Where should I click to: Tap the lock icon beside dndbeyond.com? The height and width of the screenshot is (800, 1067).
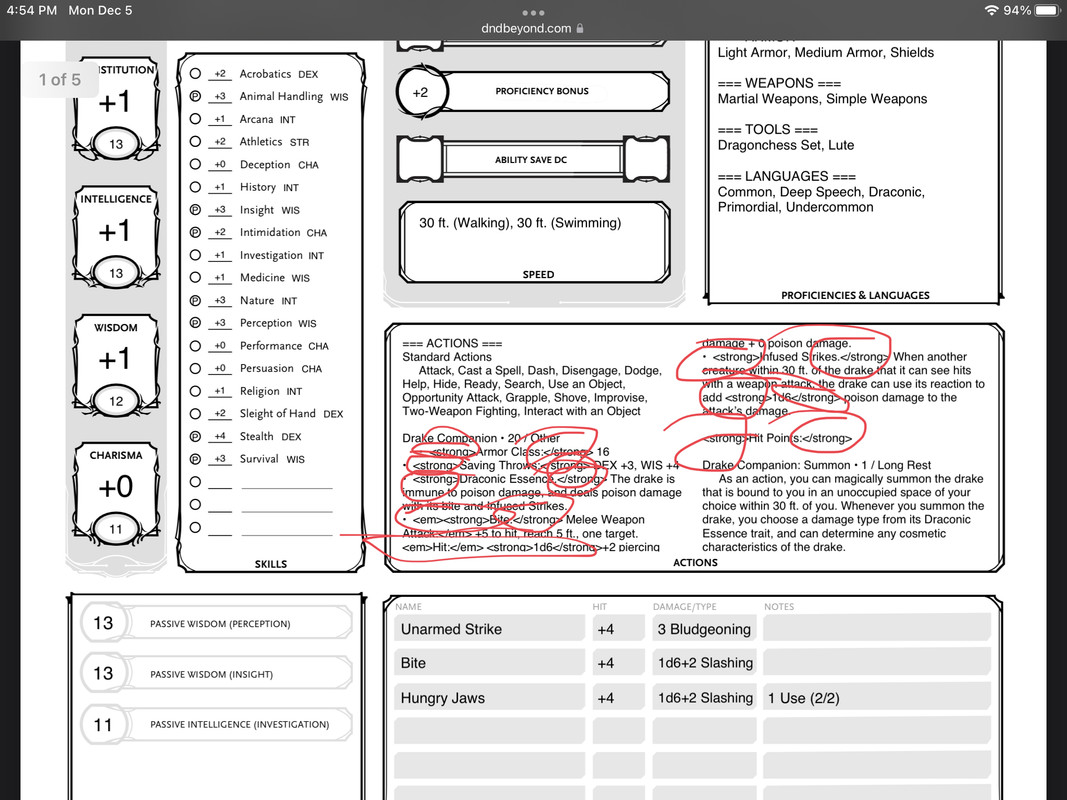coord(580,29)
